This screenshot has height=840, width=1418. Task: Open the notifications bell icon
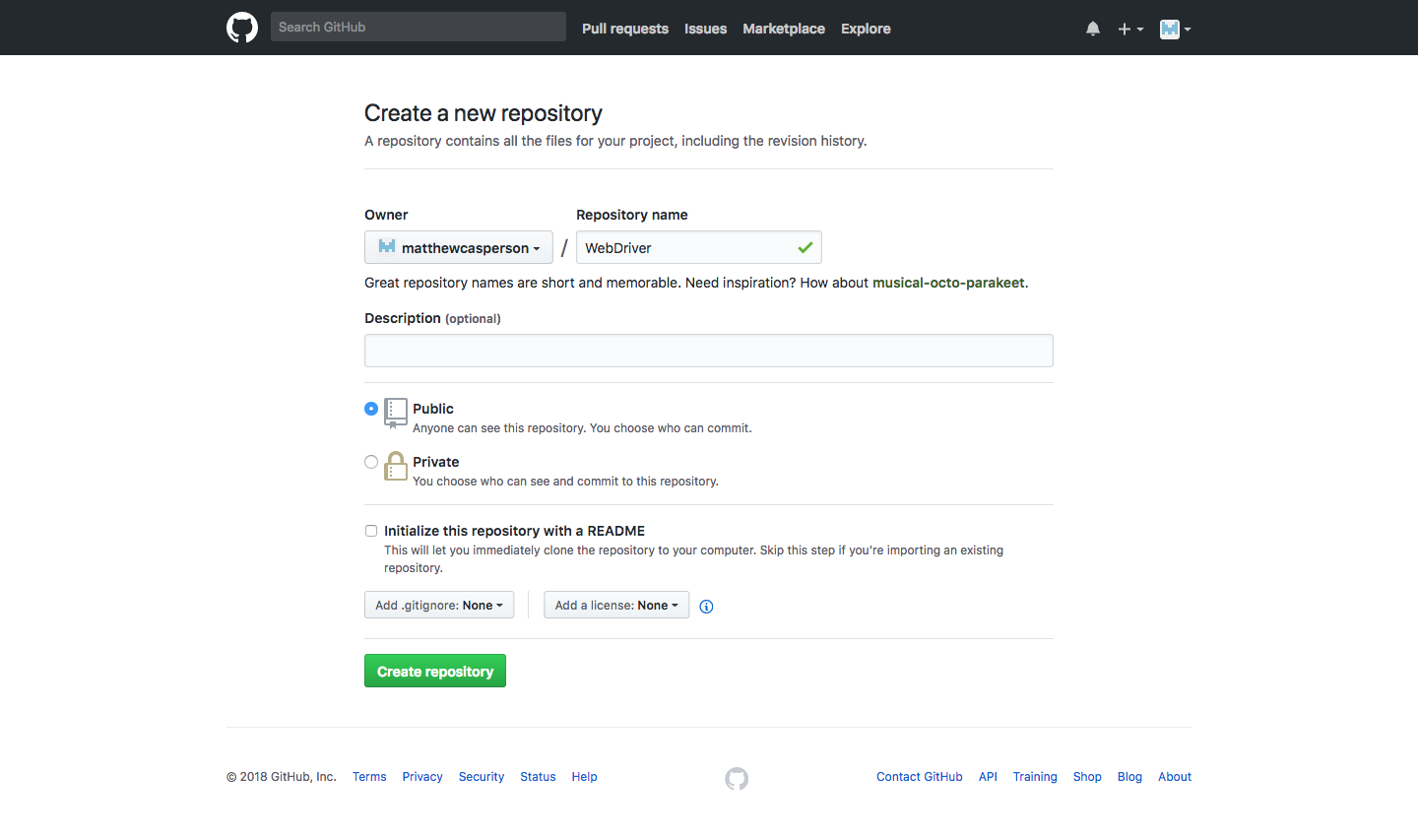point(1093,29)
